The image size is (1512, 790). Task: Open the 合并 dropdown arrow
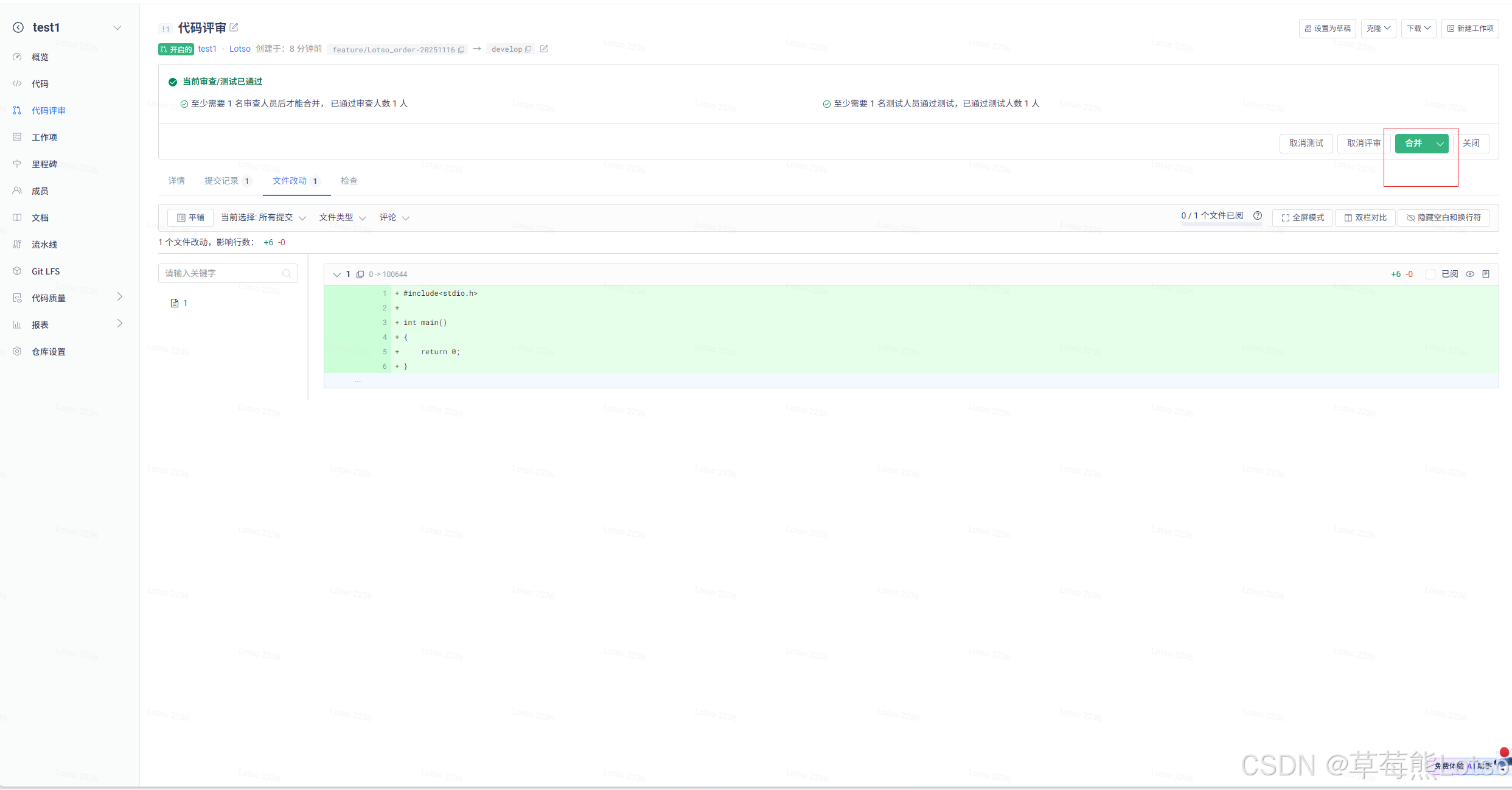tap(1440, 144)
